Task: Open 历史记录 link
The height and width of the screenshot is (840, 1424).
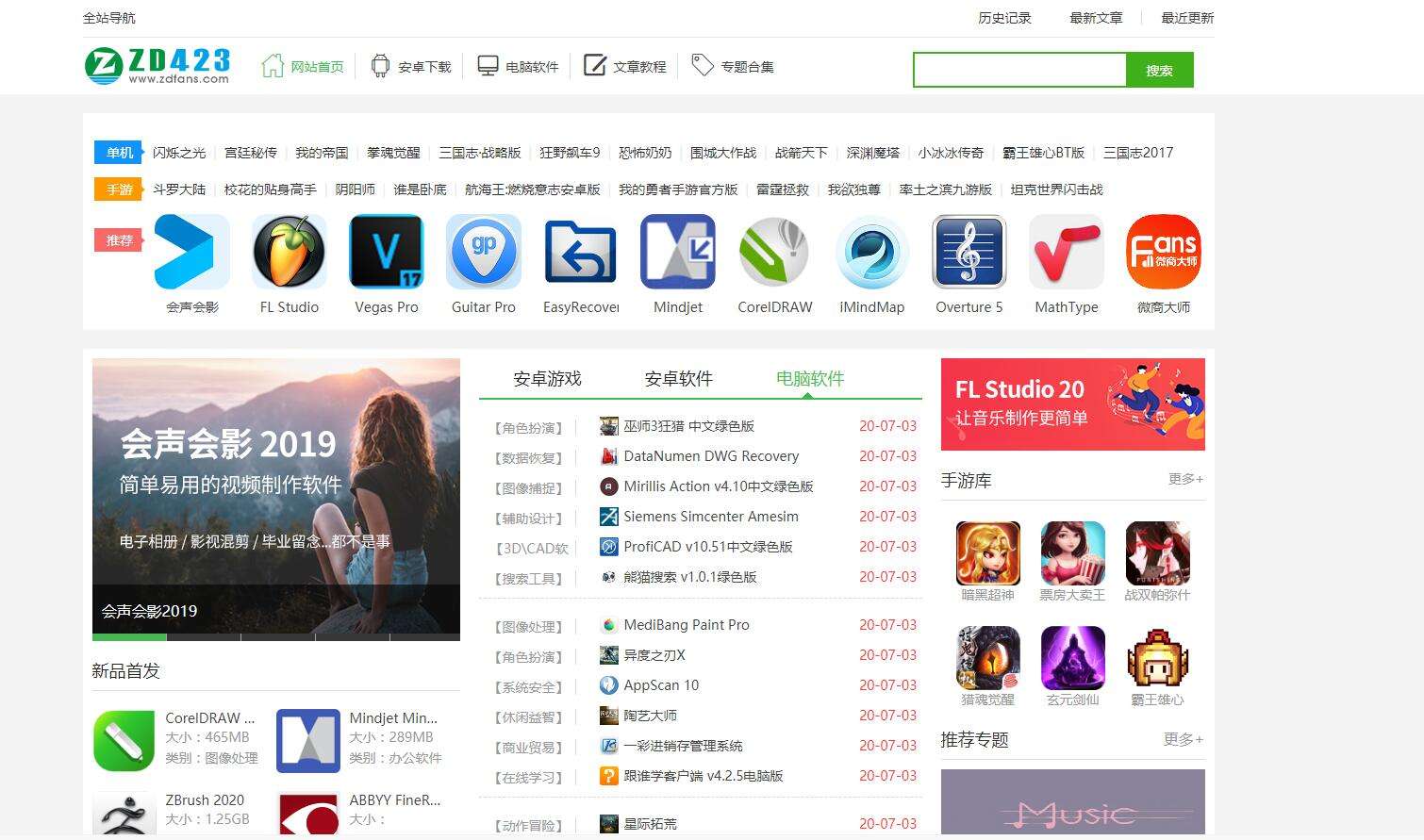Action: tap(1004, 18)
